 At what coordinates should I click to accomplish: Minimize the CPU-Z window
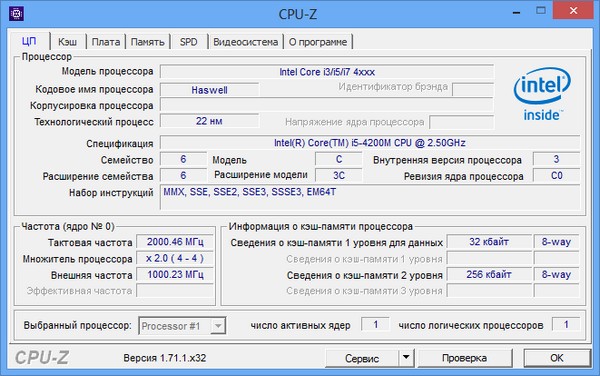click(516, 11)
